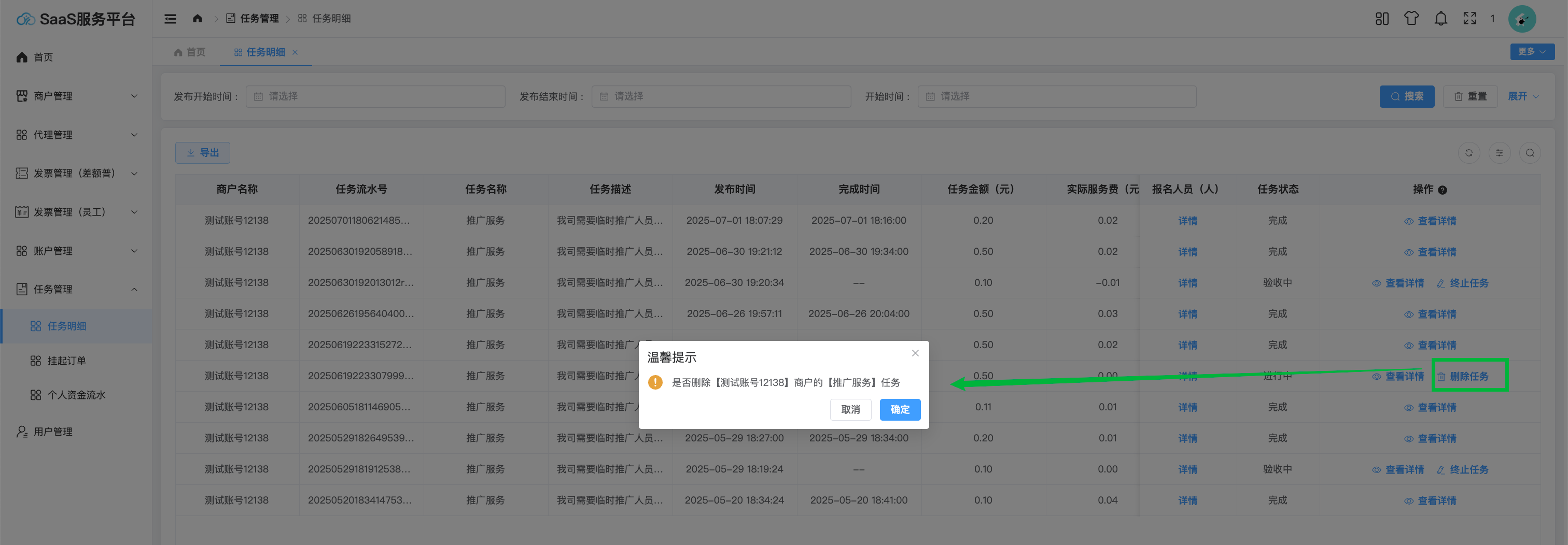Open the 发布开始时间 date picker
The width and height of the screenshot is (1568, 545).
coord(375,96)
